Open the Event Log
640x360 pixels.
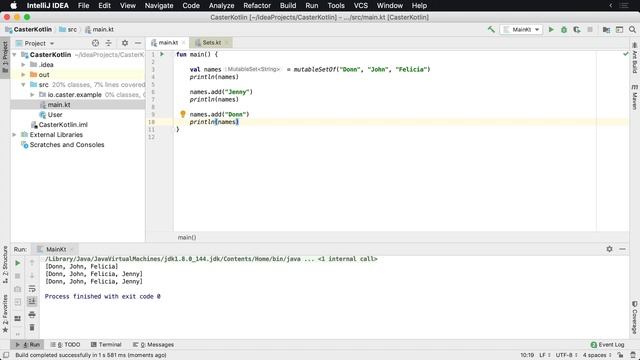click(x=607, y=344)
